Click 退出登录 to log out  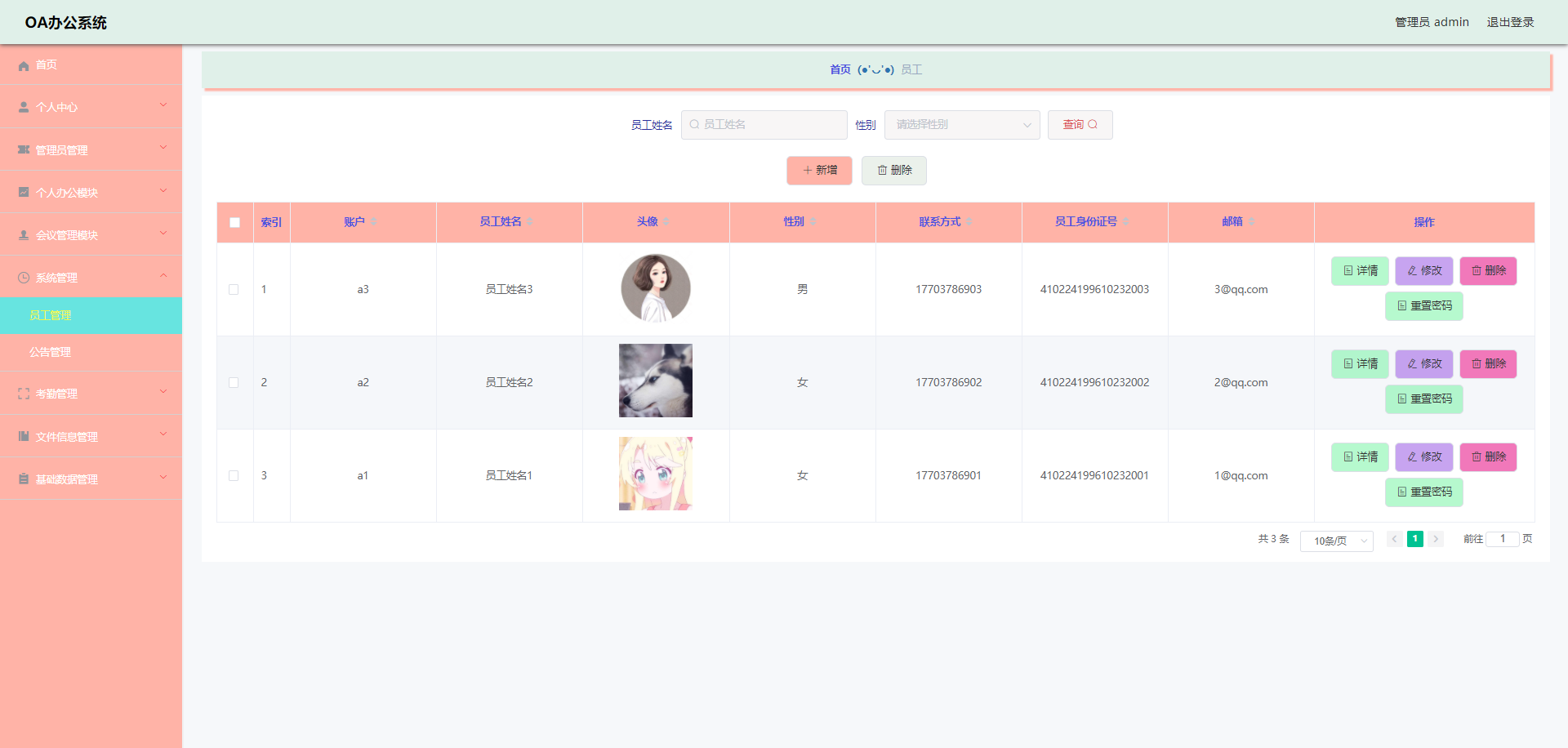click(1510, 22)
